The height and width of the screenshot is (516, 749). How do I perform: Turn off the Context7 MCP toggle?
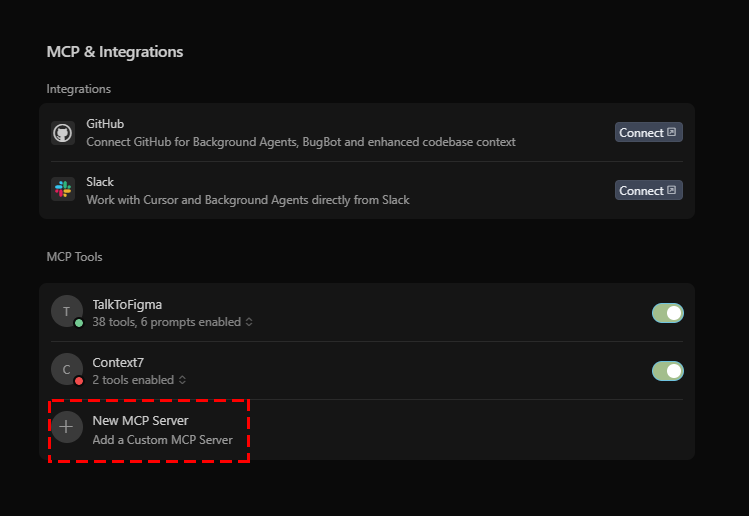click(x=668, y=371)
